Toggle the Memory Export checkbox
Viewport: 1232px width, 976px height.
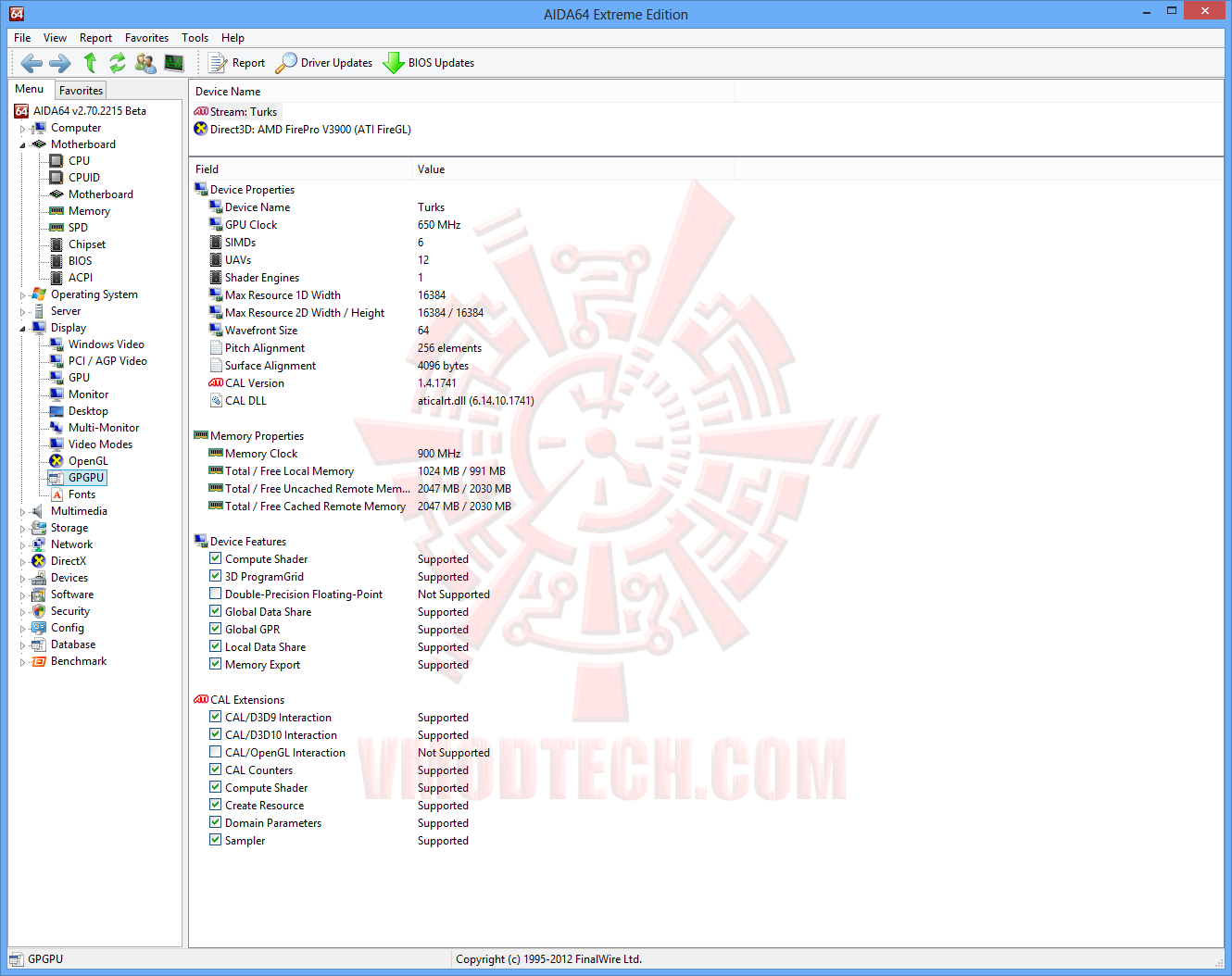coord(216,665)
